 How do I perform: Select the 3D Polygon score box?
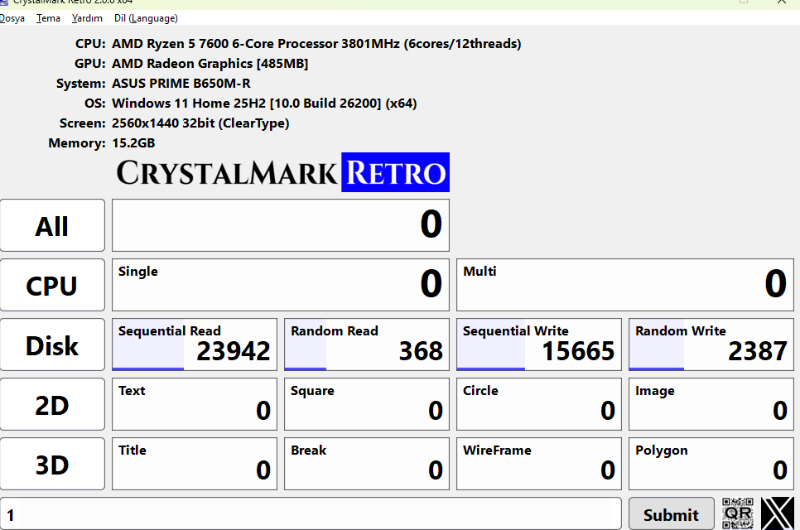pos(711,464)
